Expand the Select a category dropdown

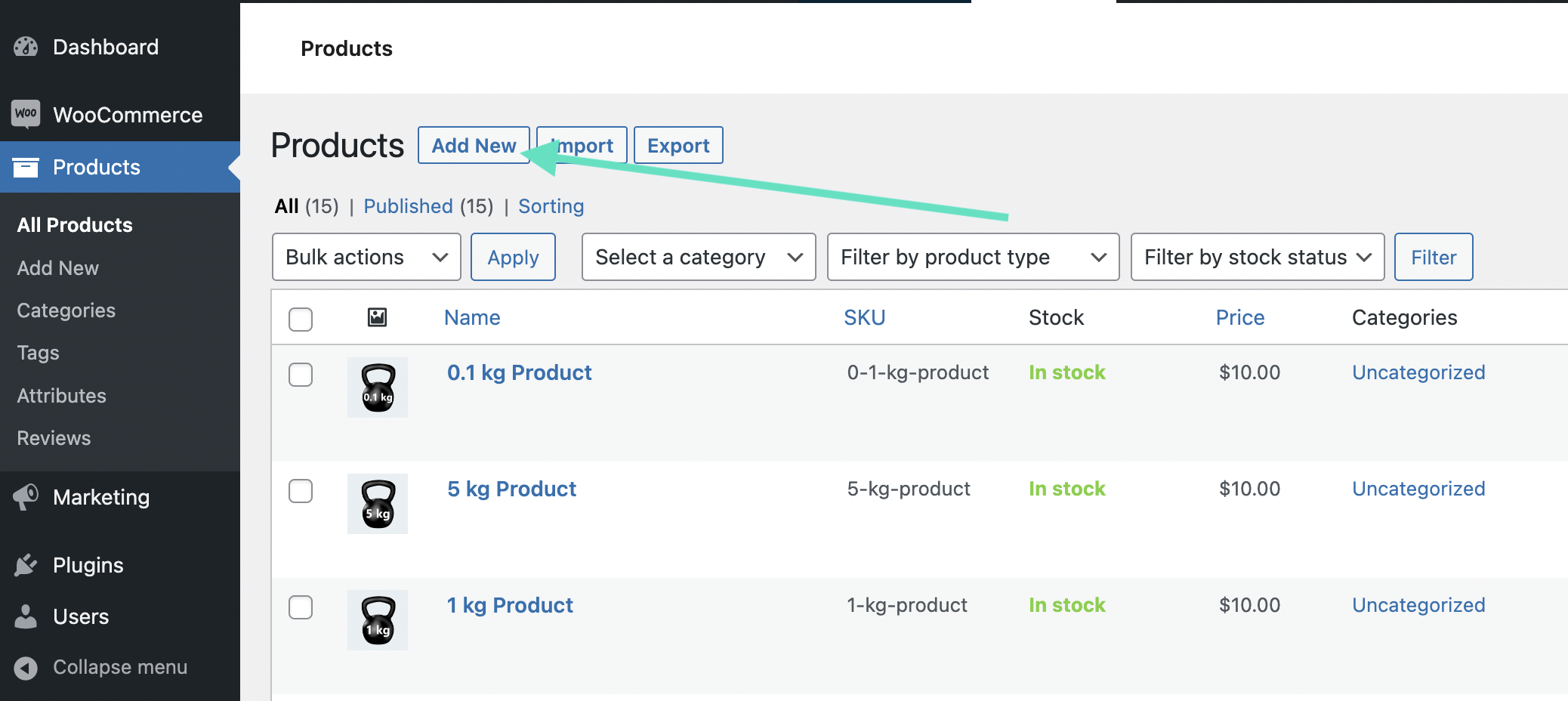[x=697, y=257]
